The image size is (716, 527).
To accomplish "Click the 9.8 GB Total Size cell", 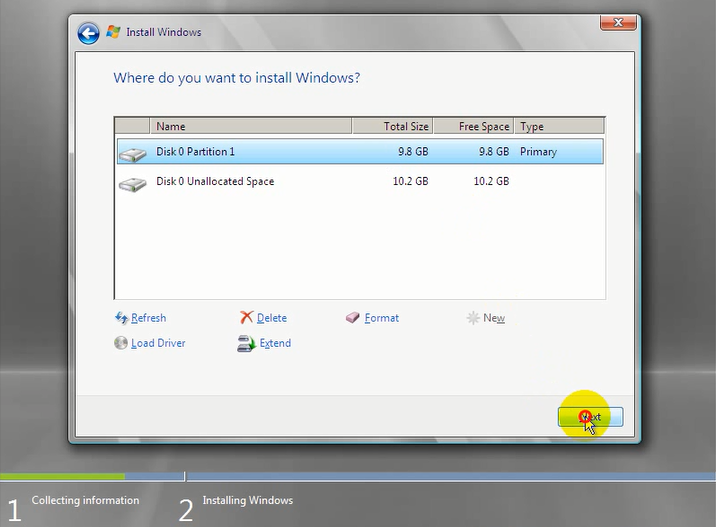I will pos(413,152).
